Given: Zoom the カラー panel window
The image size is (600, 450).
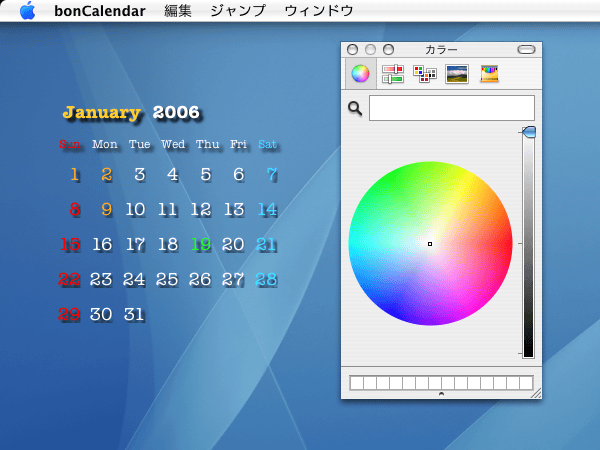Looking at the screenshot, I should click(x=388, y=50).
